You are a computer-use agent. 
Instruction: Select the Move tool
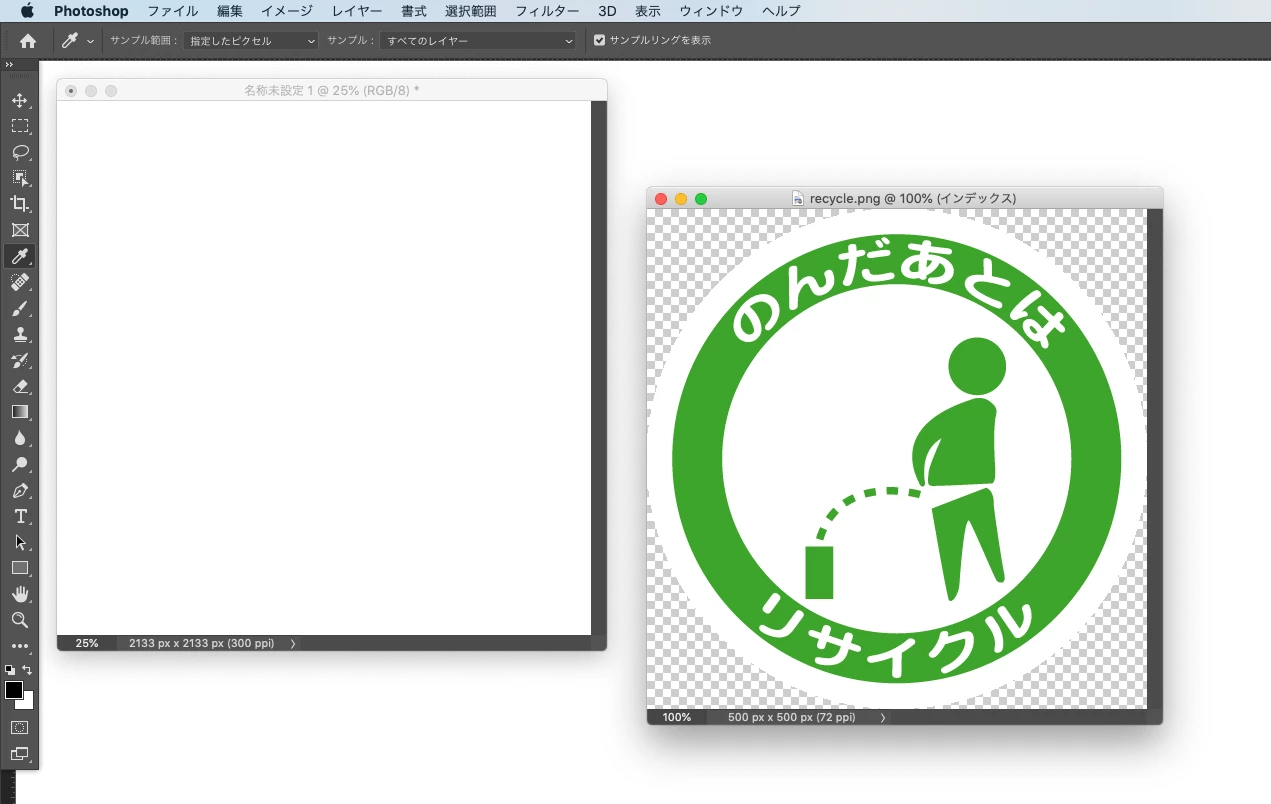pyautogui.click(x=20, y=101)
